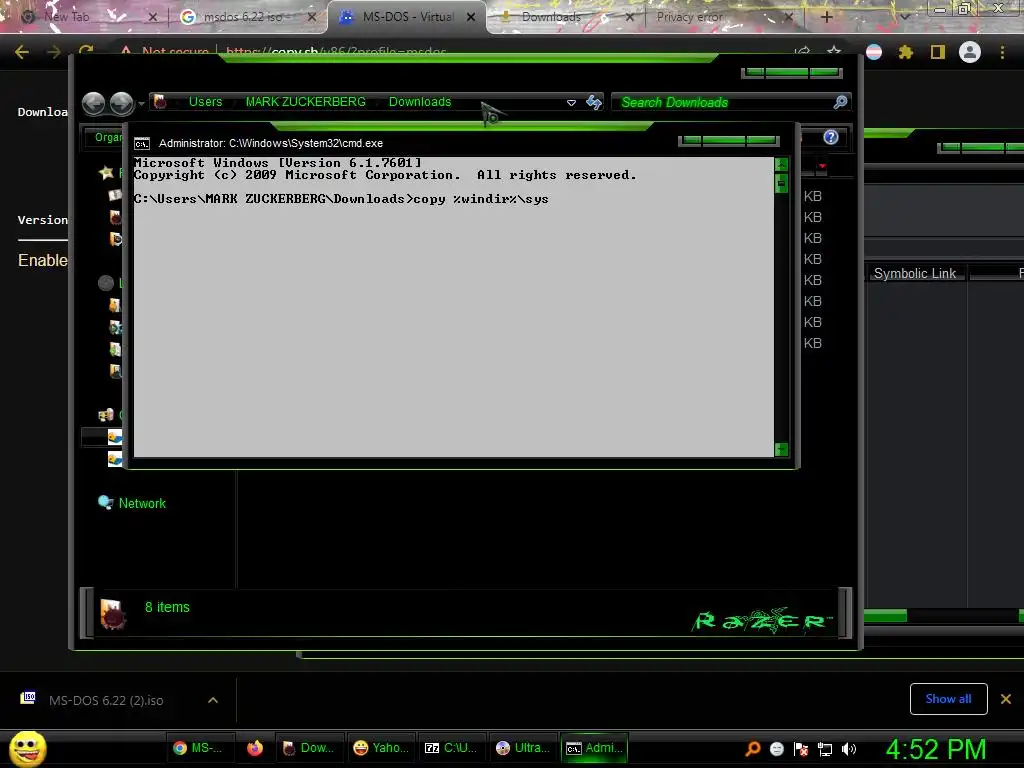Open Chrome extensions puzzle icon
The width and height of the screenshot is (1024, 768).
[x=905, y=52]
